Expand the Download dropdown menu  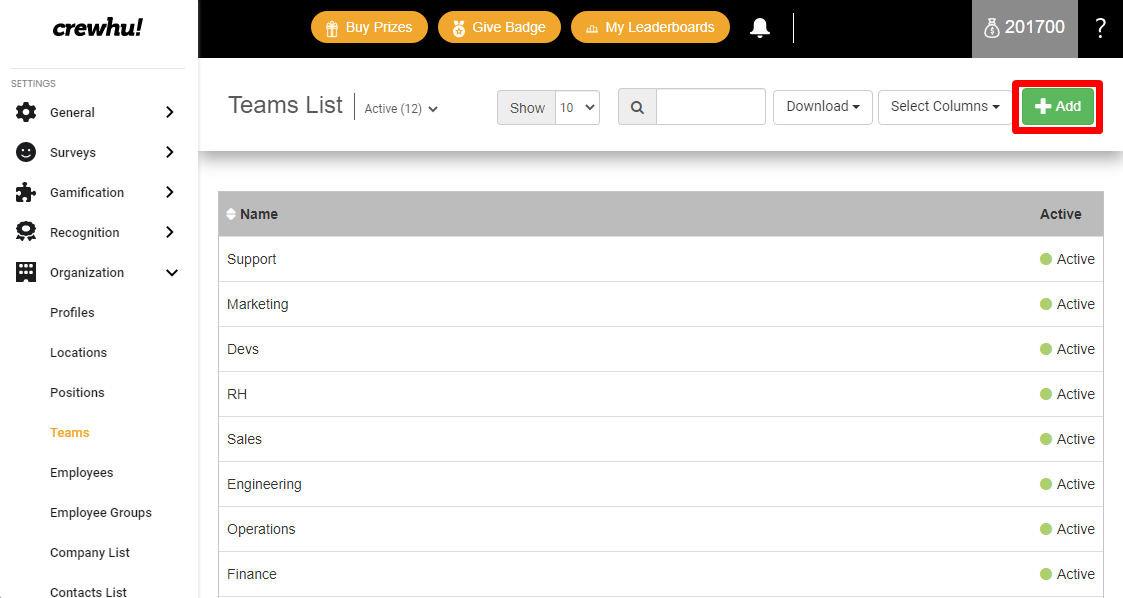823,107
